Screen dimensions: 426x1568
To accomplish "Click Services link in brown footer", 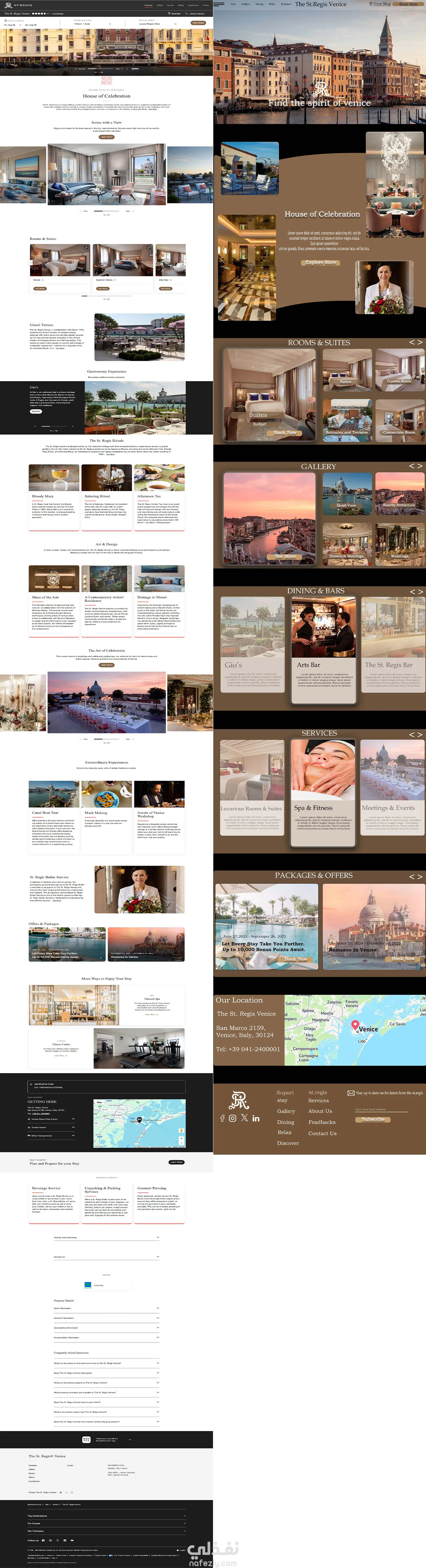I will coord(318,1100).
